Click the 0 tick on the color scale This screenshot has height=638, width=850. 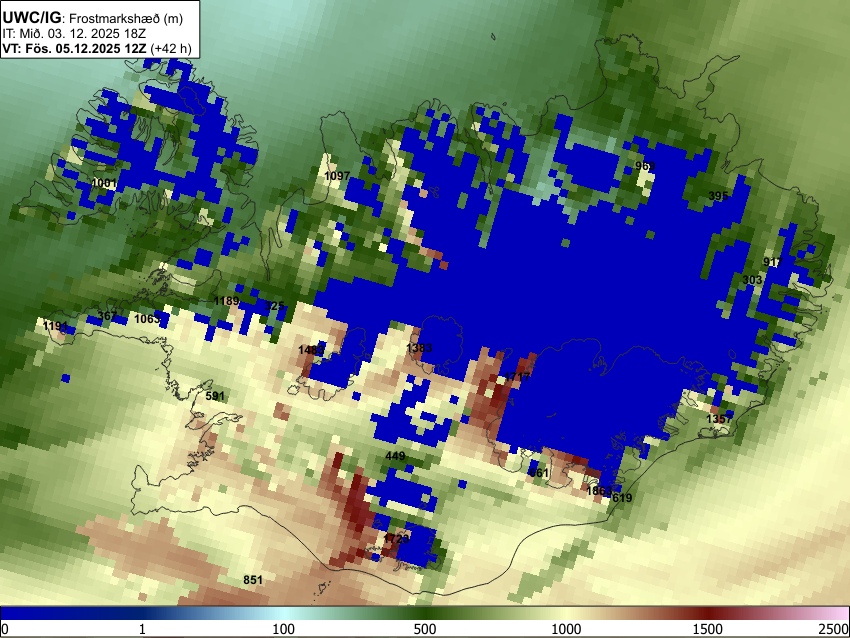click(x=5, y=629)
